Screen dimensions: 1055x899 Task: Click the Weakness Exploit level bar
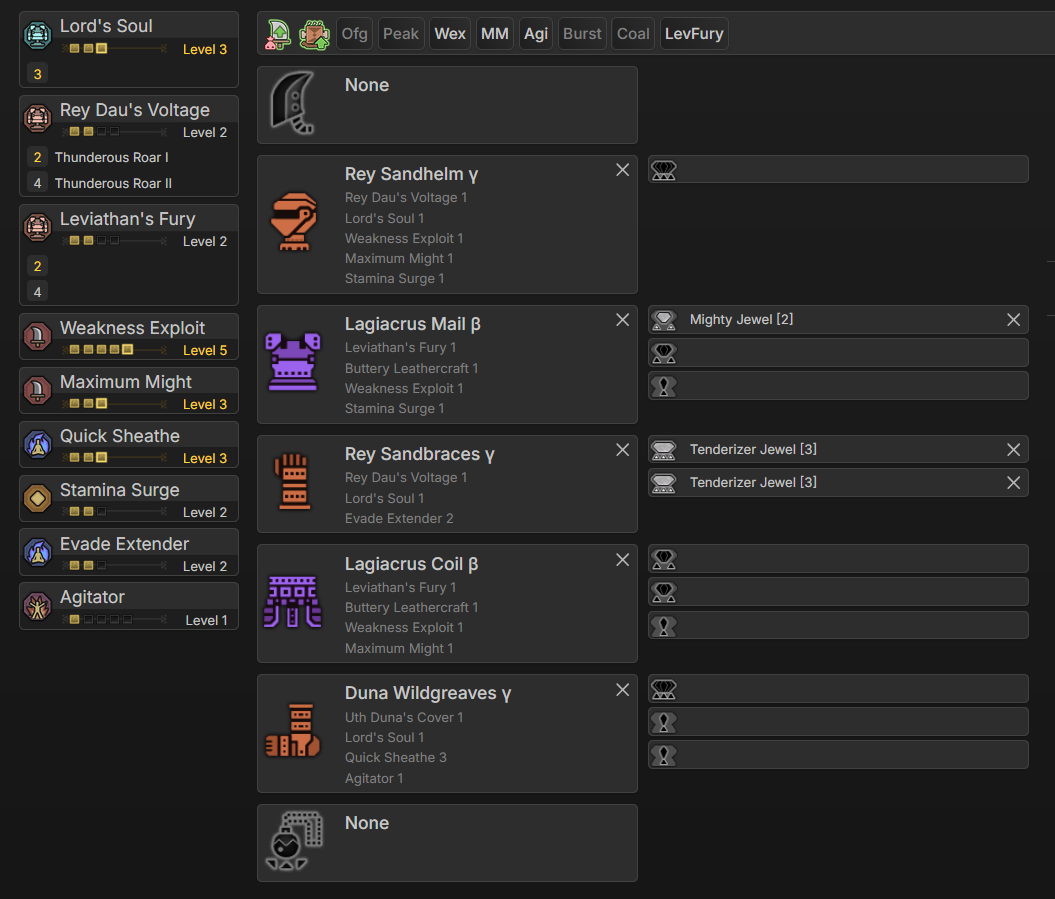click(x=114, y=350)
